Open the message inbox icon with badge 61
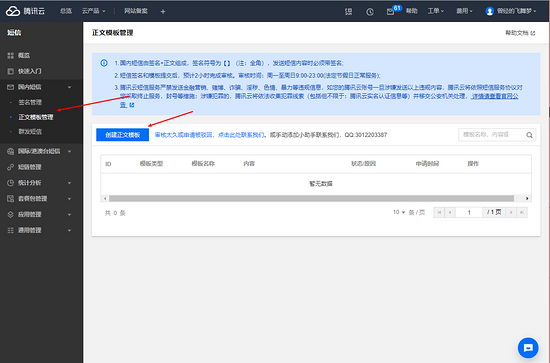Image resolution: width=550 pixels, height=363 pixels. [391, 11]
